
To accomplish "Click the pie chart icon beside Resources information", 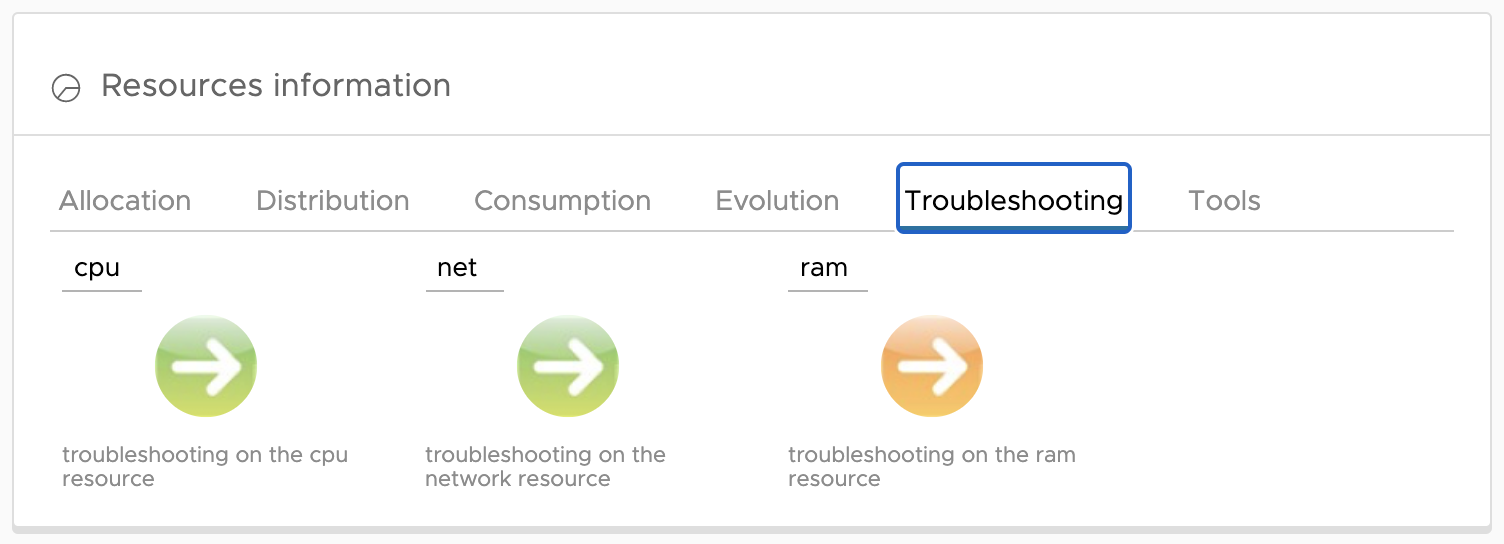I will [x=66, y=88].
